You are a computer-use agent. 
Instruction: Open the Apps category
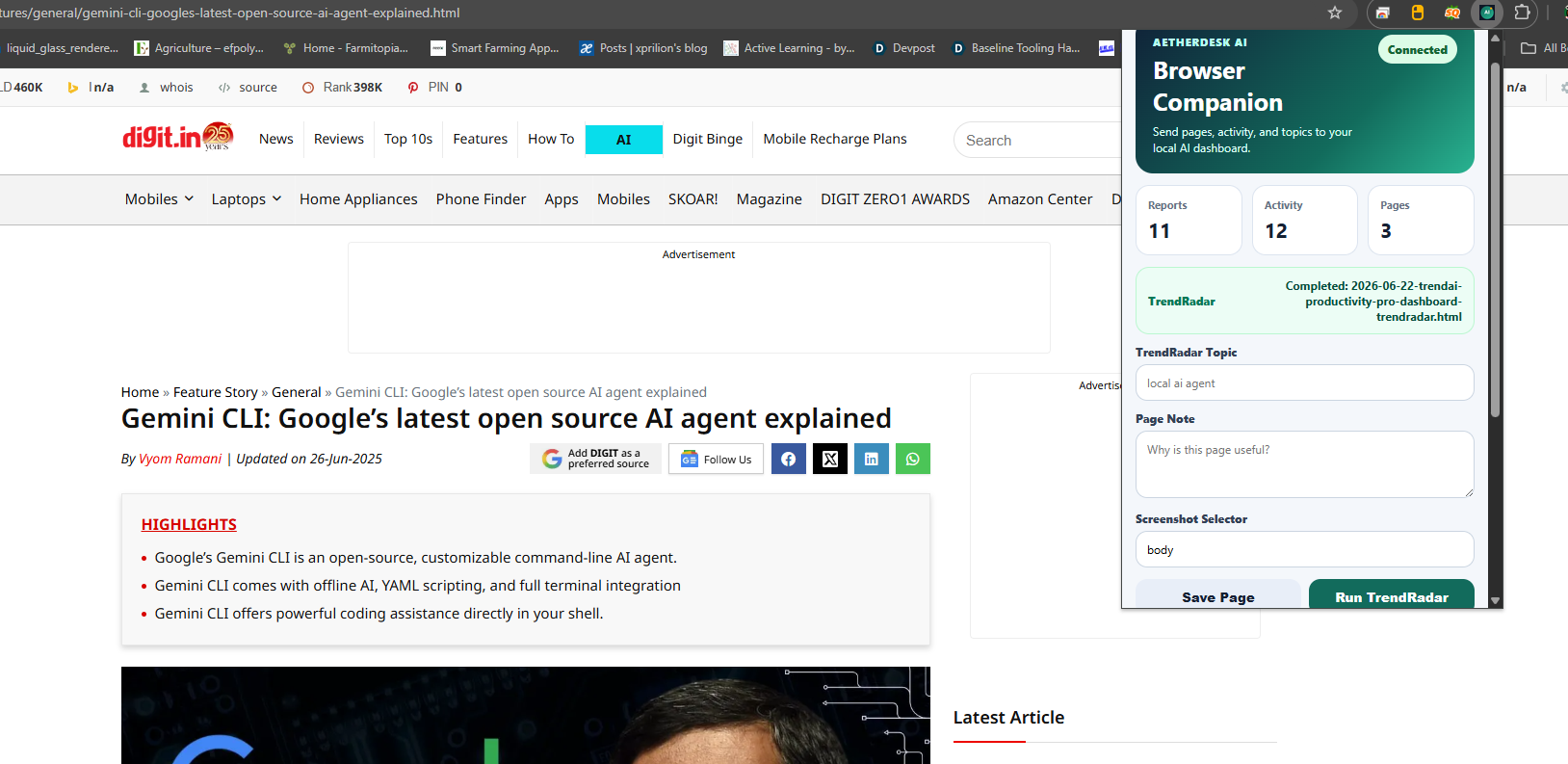click(562, 199)
